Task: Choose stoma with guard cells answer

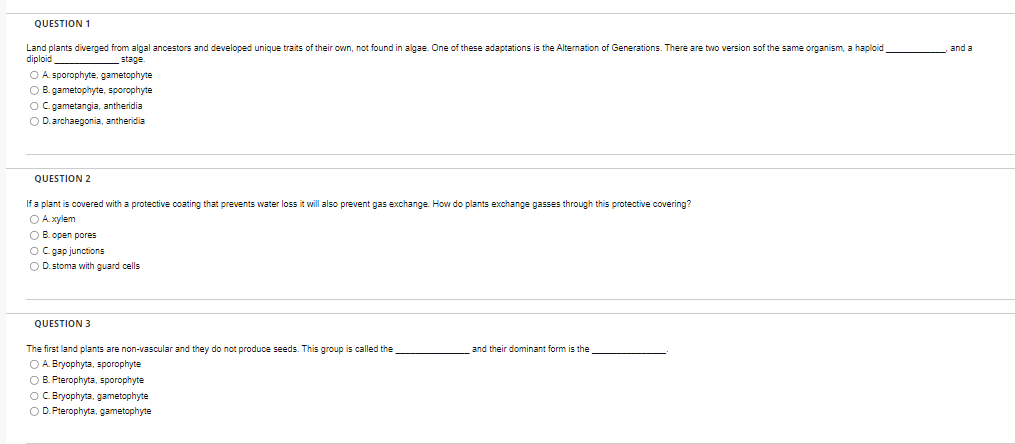Action: point(34,266)
